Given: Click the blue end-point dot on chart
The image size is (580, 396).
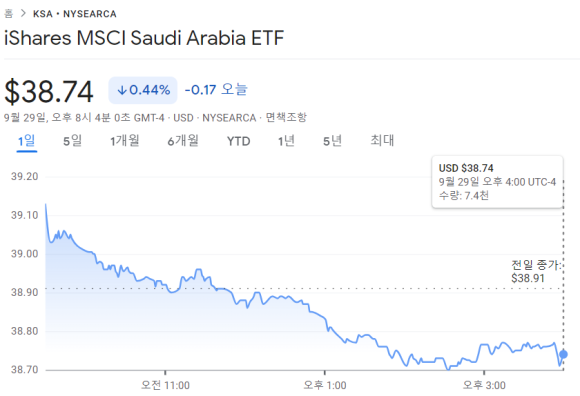Looking at the screenshot, I should pyautogui.click(x=563, y=354).
